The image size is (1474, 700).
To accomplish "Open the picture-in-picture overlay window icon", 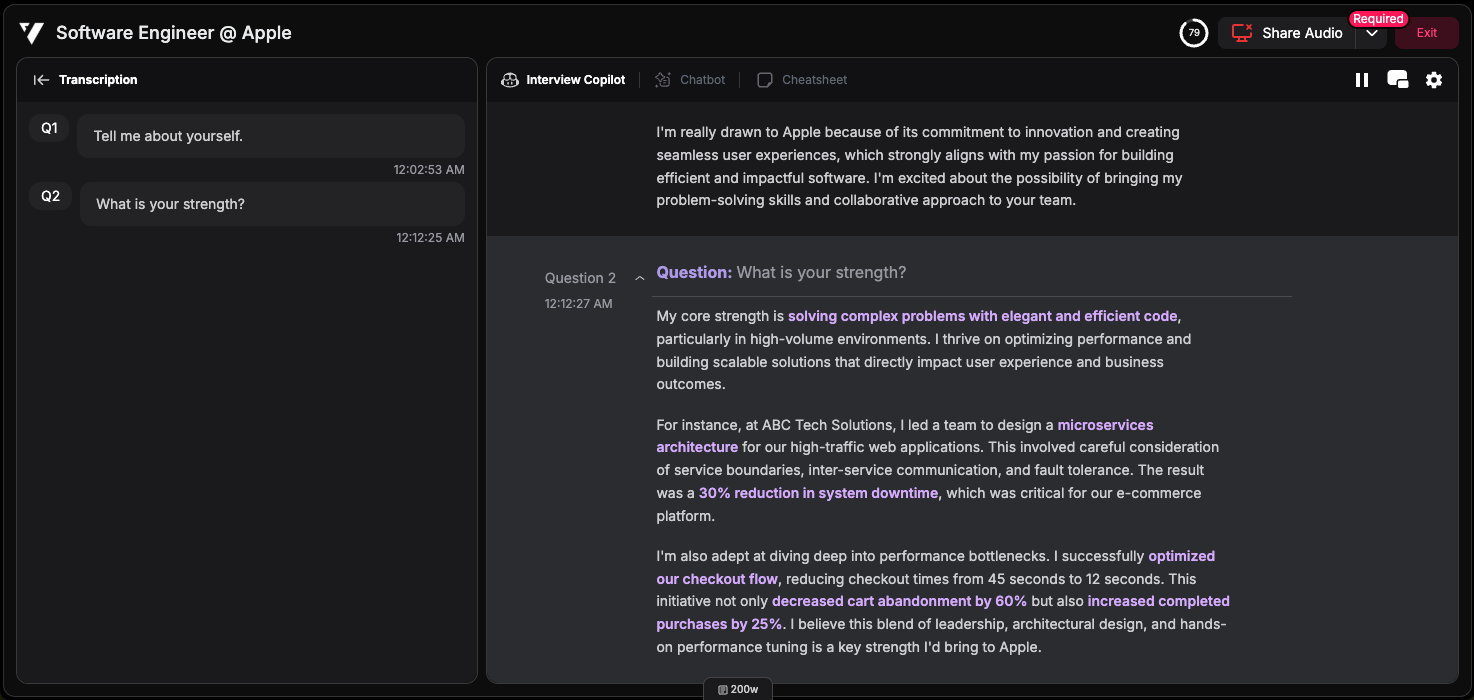I will coord(1397,80).
